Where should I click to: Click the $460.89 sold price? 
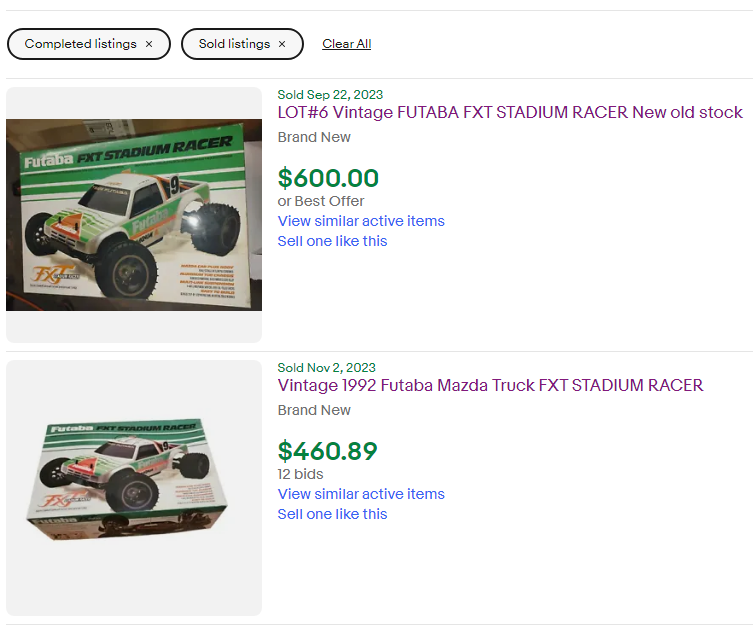(328, 451)
